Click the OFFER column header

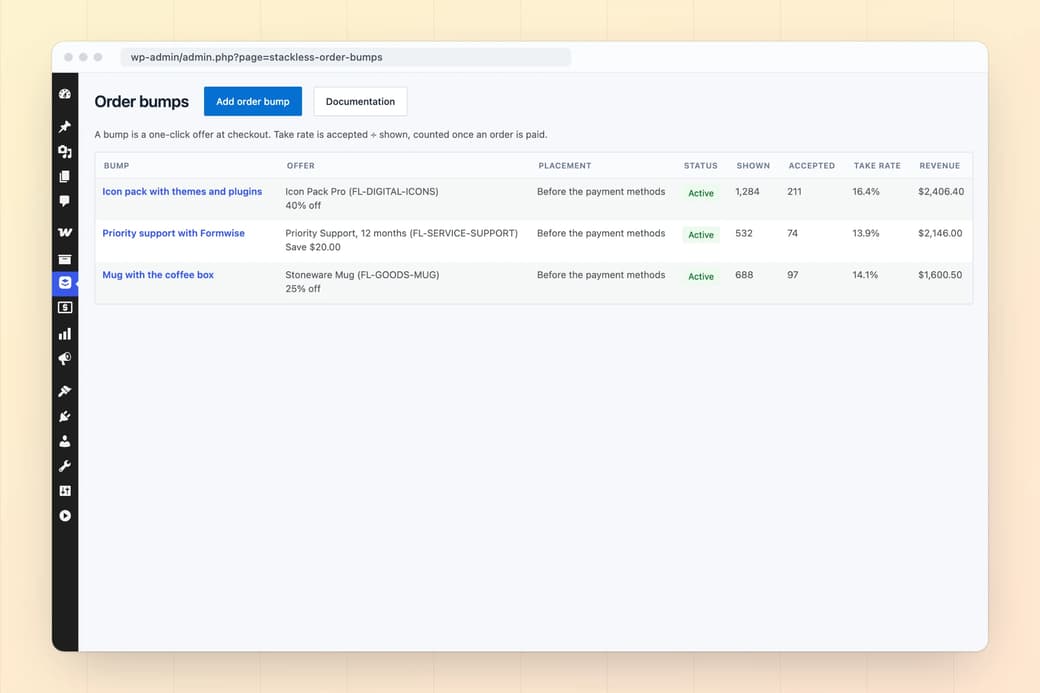[300, 166]
